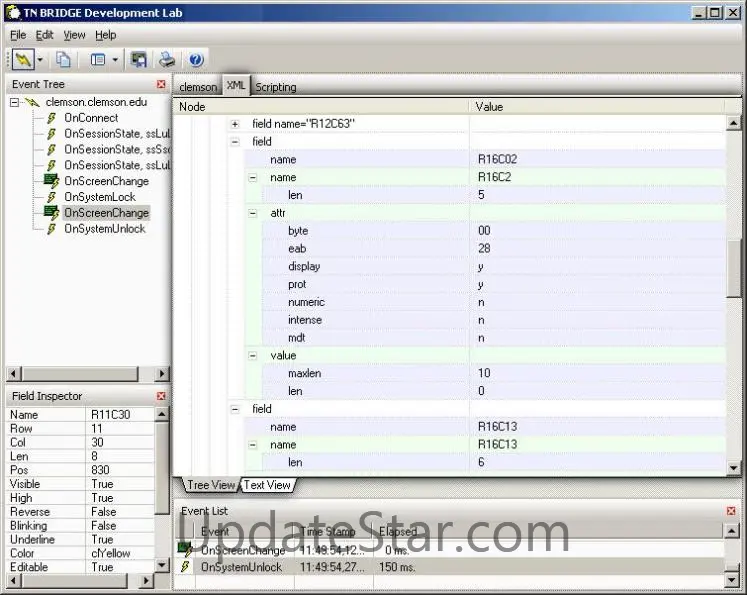
Task: Click Event List scroll down arrow
Action: (x=731, y=580)
